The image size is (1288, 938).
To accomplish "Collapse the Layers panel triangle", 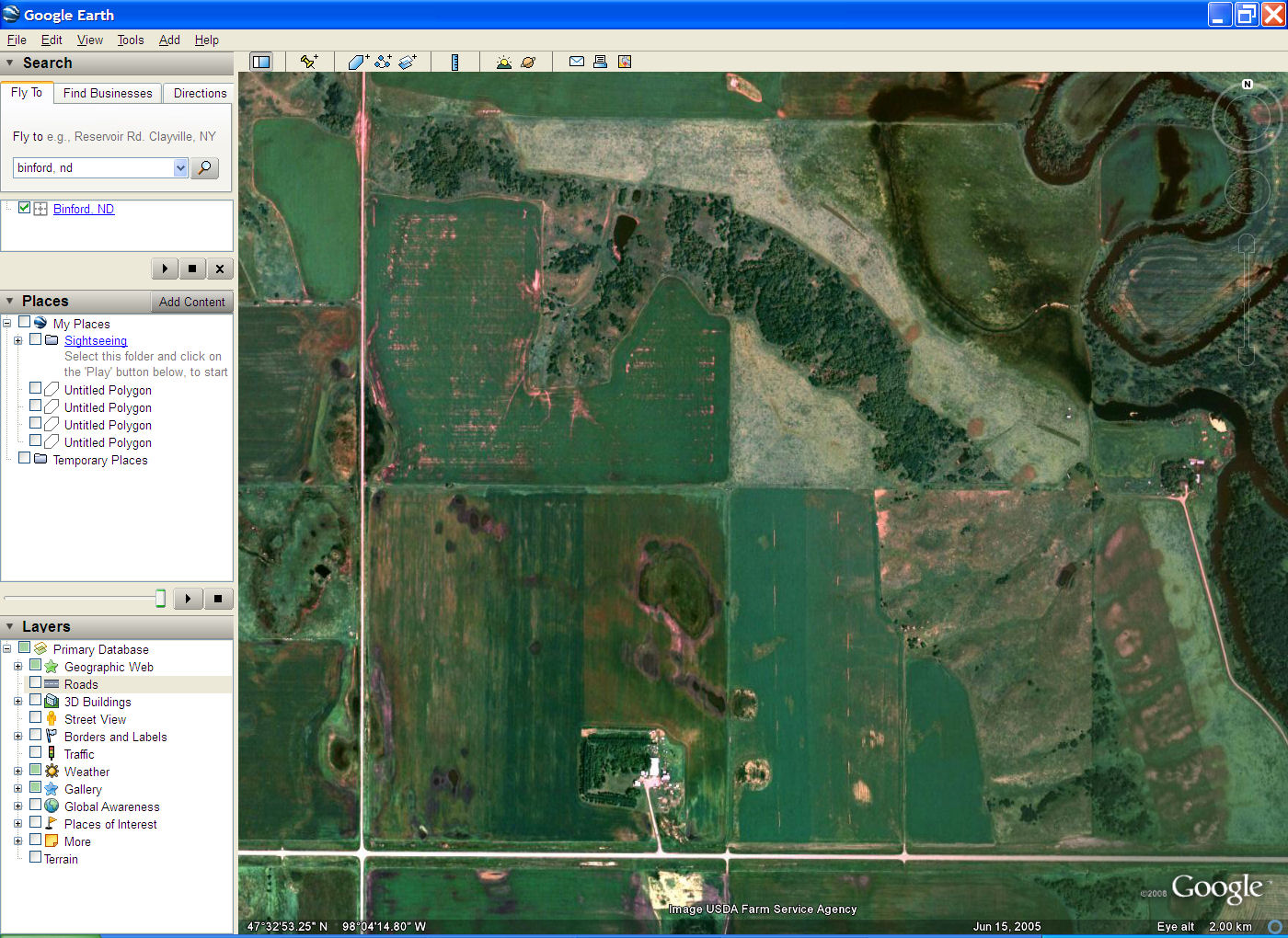I will click(x=10, y=626).
